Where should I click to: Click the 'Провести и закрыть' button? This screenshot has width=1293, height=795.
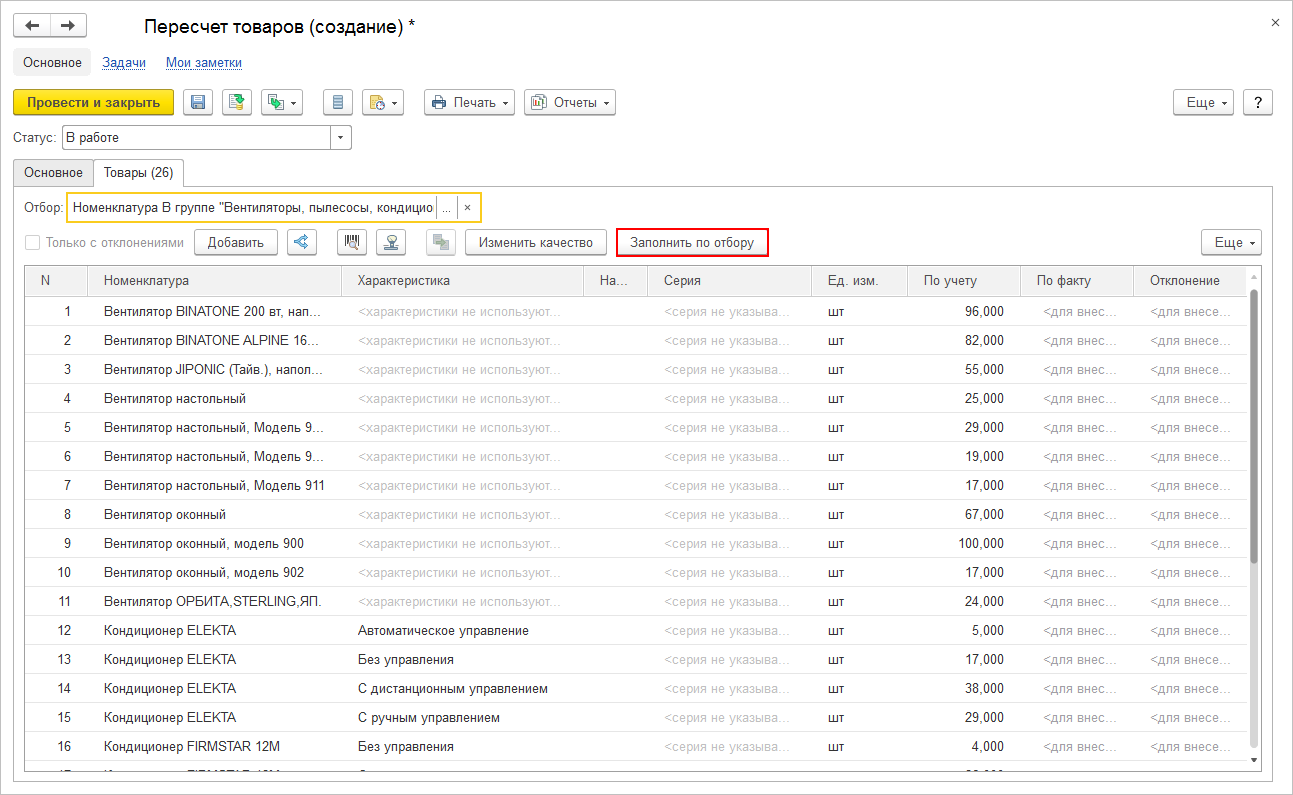[93, 102]
